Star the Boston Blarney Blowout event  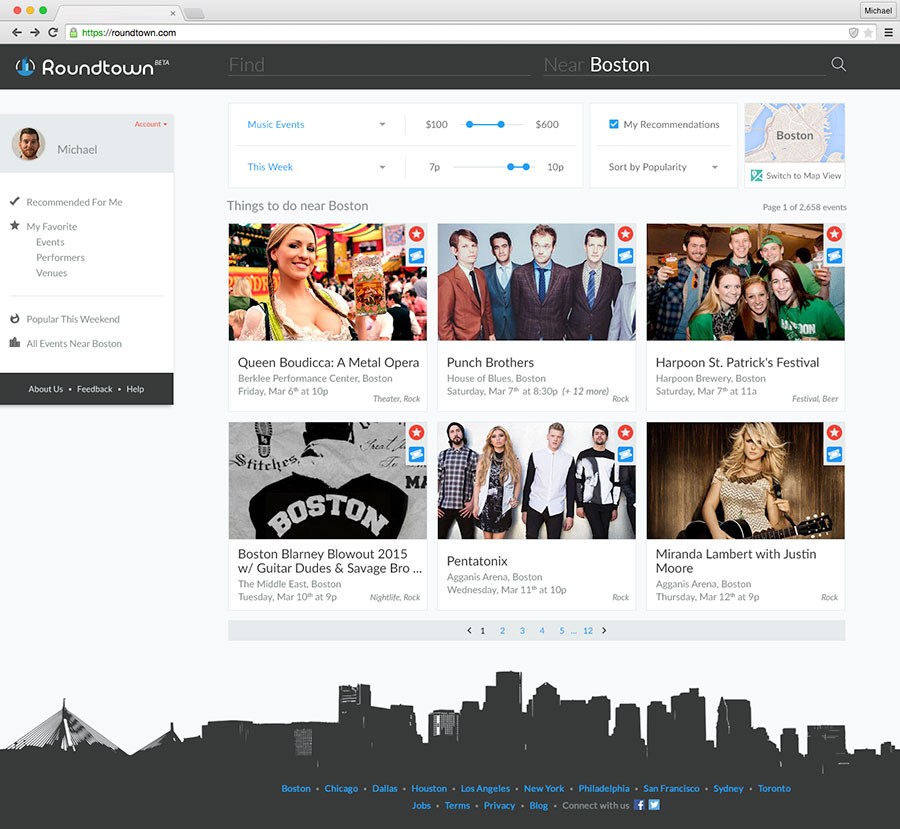click(417, 432)
